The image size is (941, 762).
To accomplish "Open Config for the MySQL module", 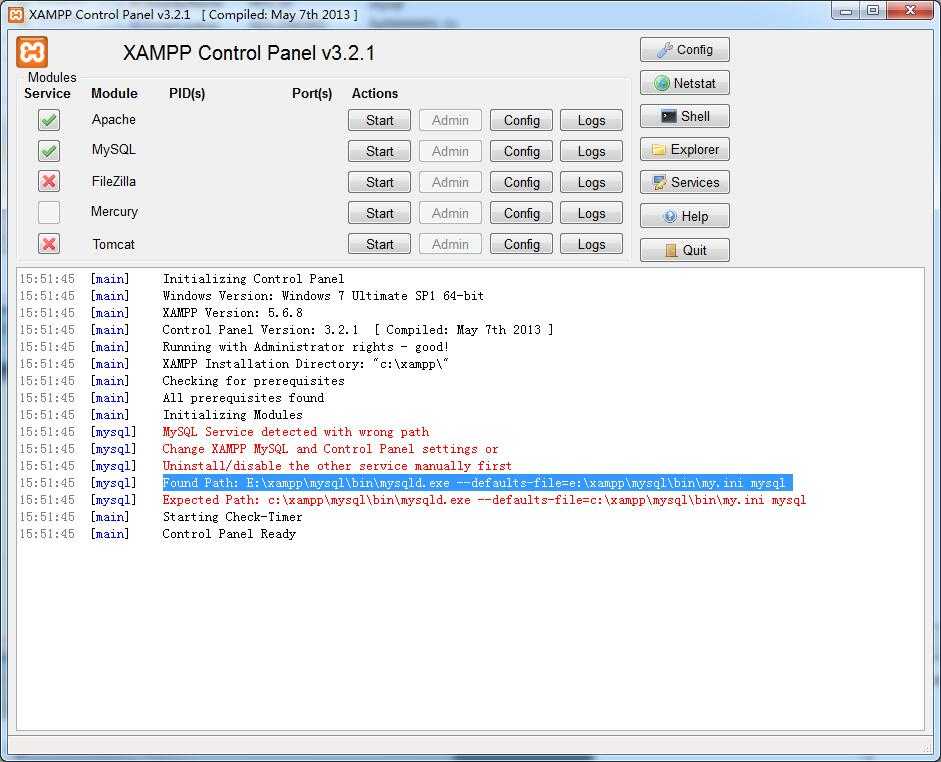I will point(522,151).
